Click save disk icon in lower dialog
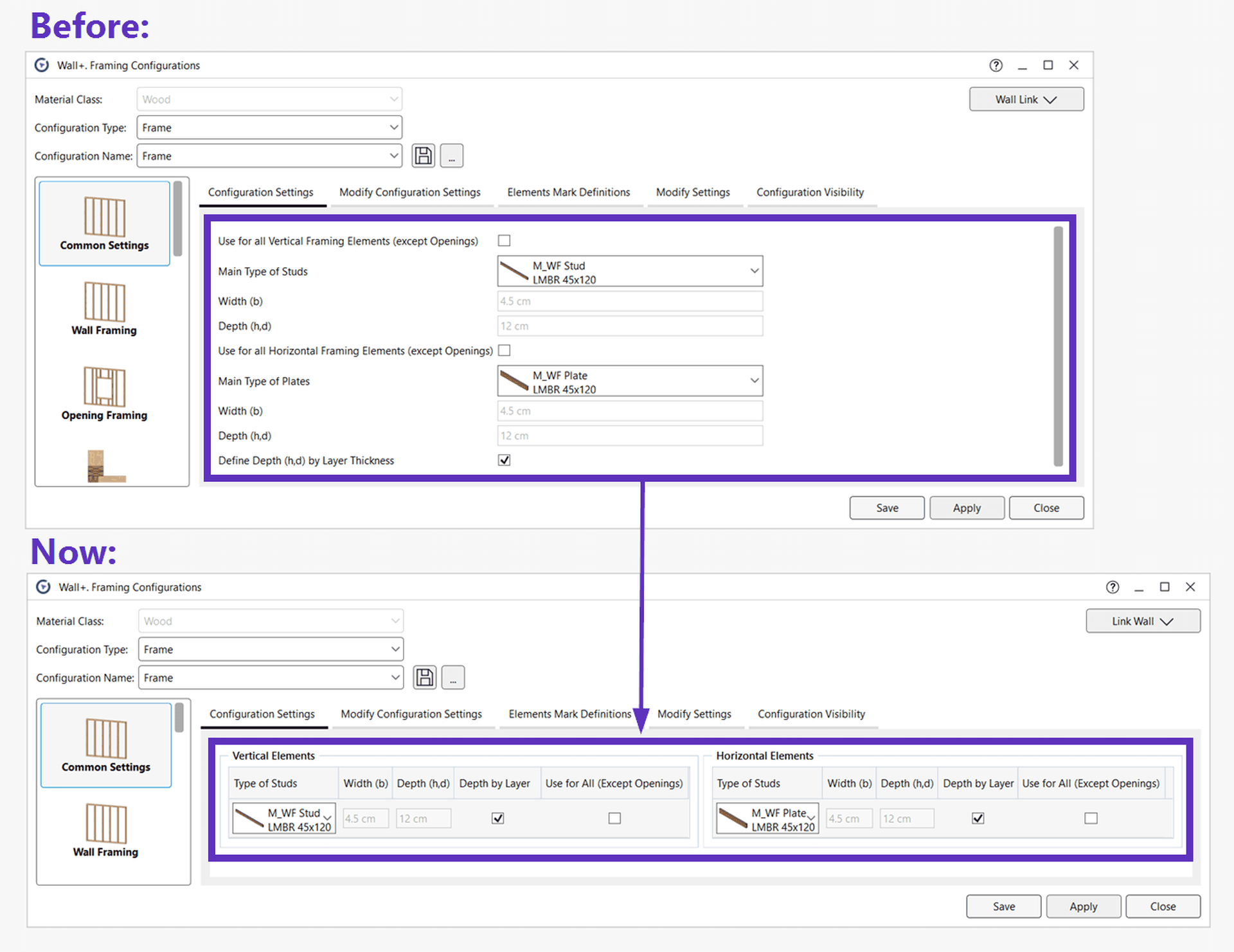This screenshot has height=952, width=1234. [x=424, y=678]
